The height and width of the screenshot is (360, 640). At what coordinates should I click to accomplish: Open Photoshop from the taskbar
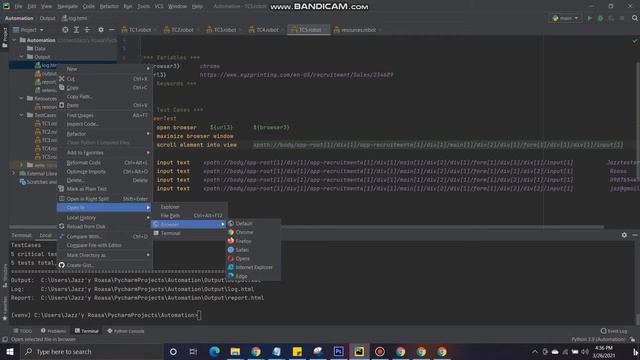click(x=338, y=351)
